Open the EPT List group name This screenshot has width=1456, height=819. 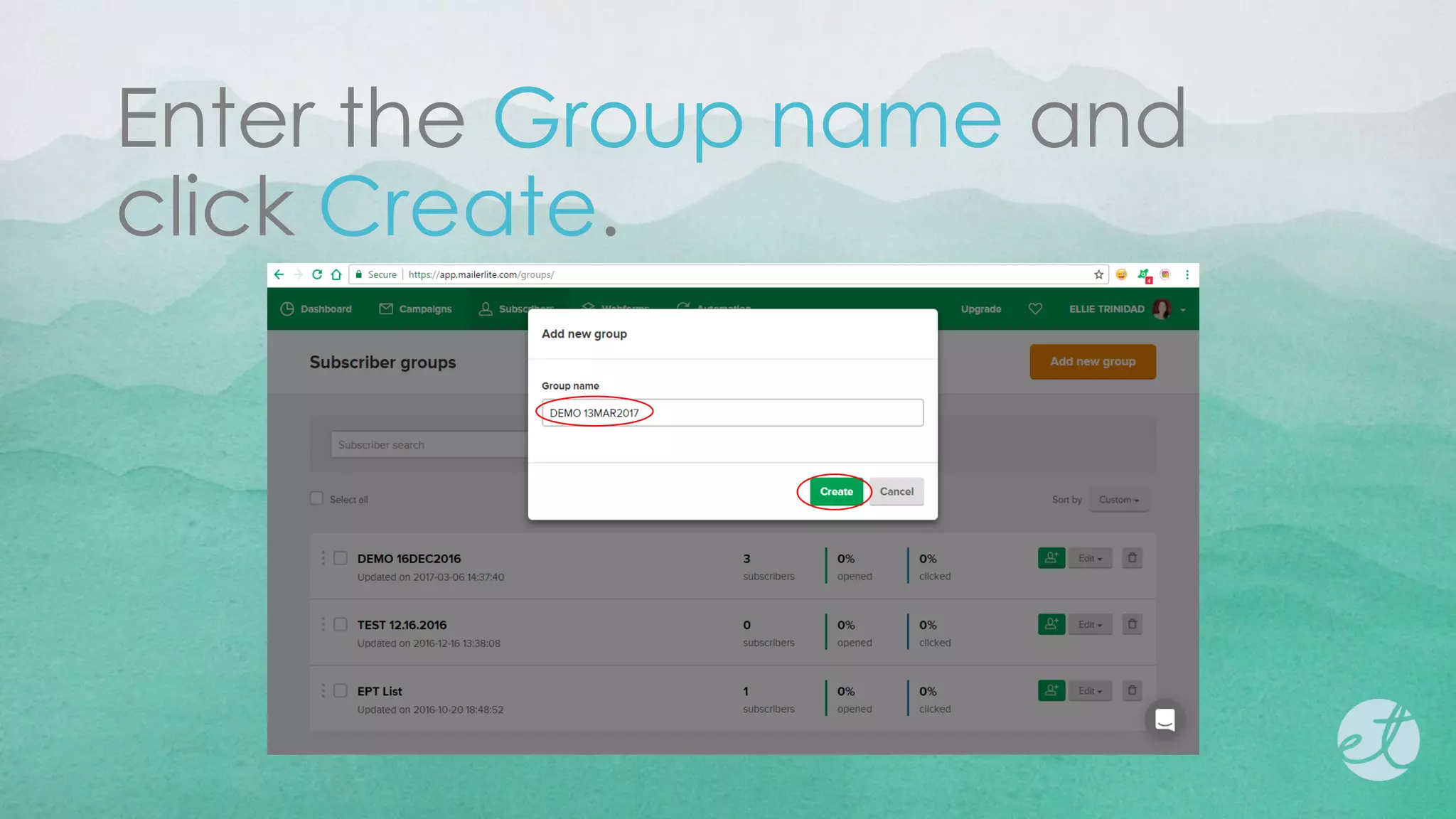pyautogui.click(x=380, y=691)
